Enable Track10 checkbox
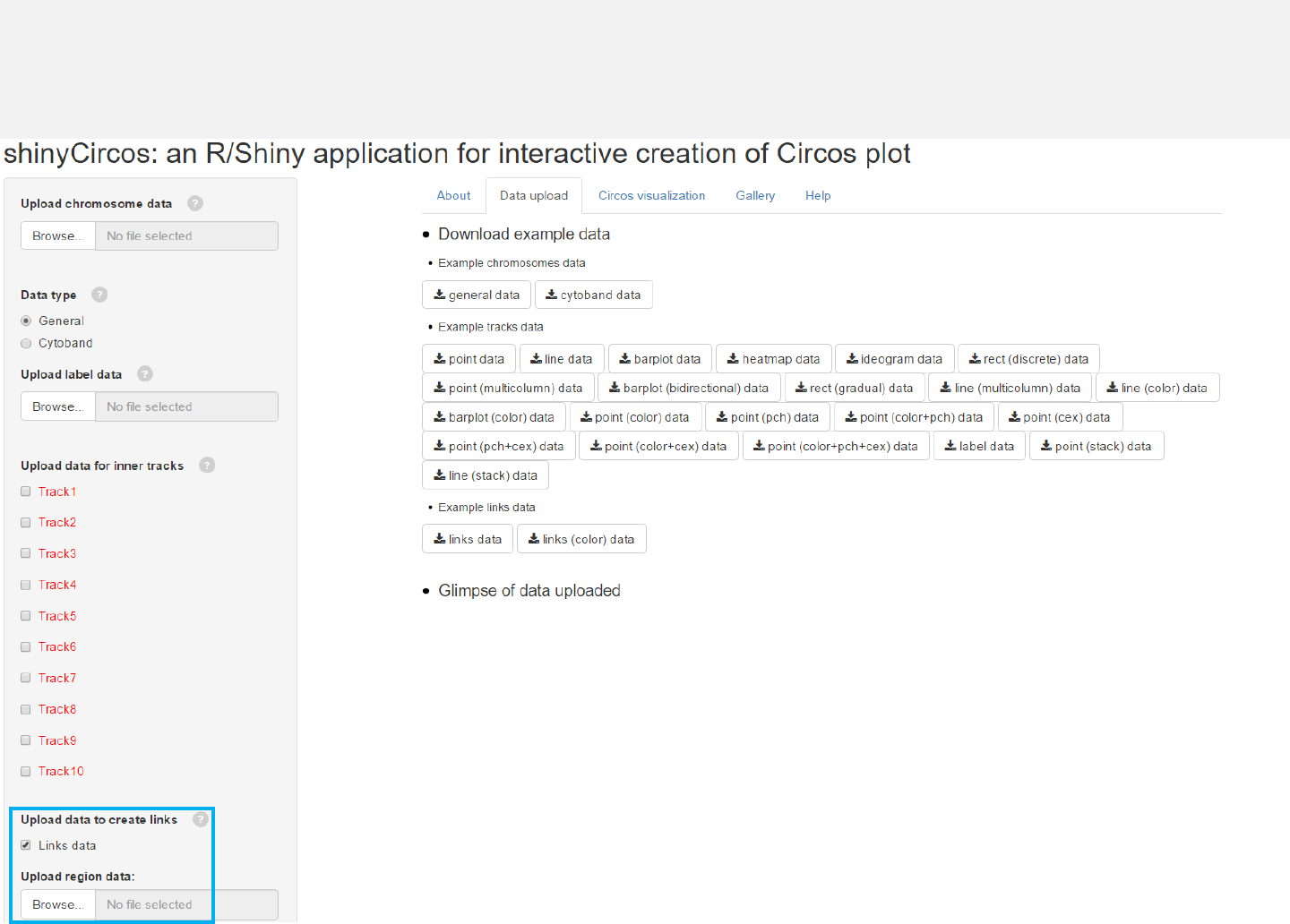 tap(26, 771)
